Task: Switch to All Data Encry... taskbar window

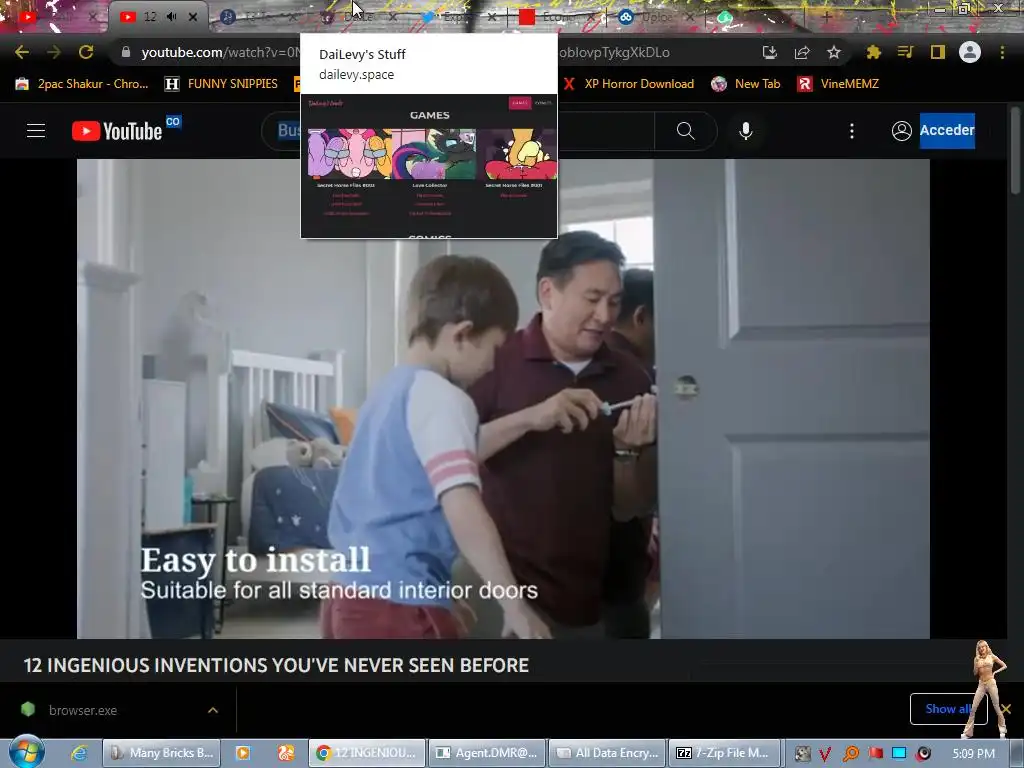Action: (x=607, y=753)
